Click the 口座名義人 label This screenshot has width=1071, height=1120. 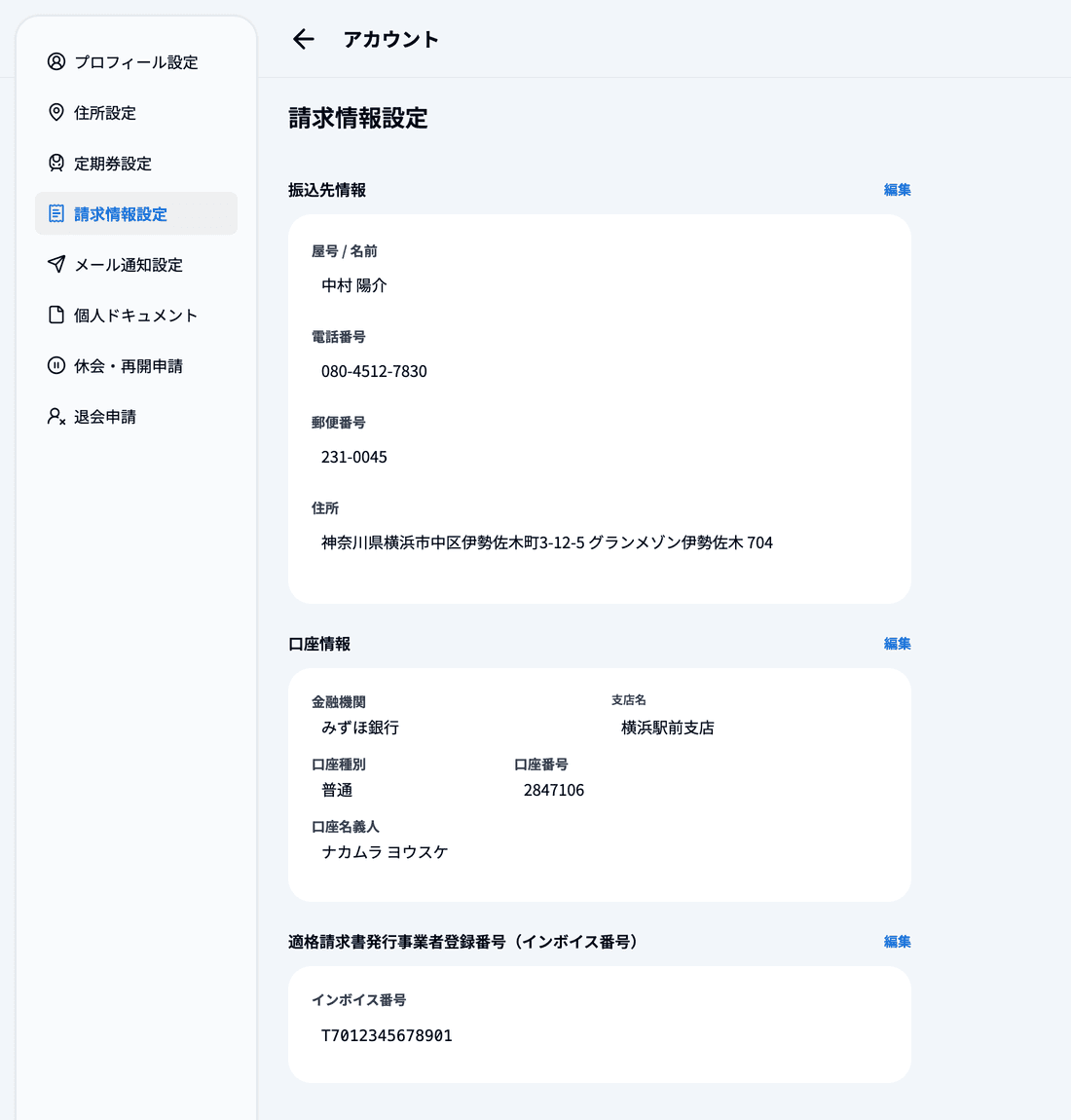[346, 827]
